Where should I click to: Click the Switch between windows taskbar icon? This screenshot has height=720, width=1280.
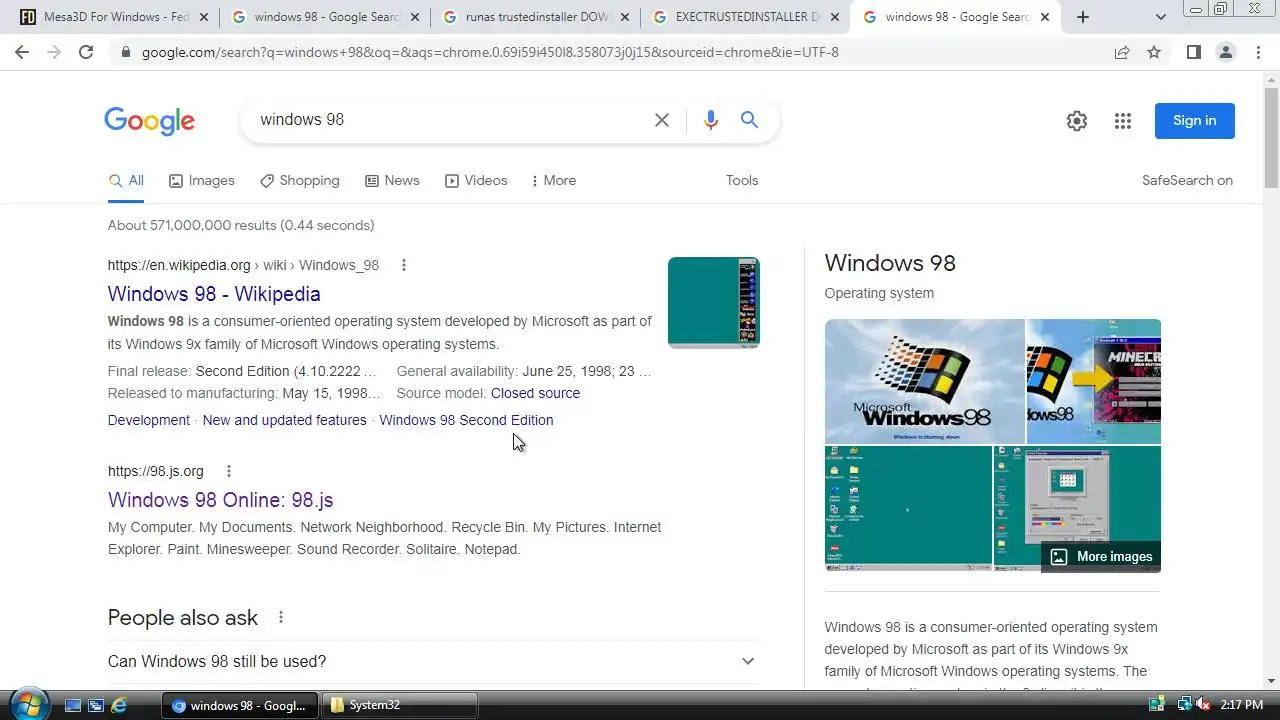95,705
